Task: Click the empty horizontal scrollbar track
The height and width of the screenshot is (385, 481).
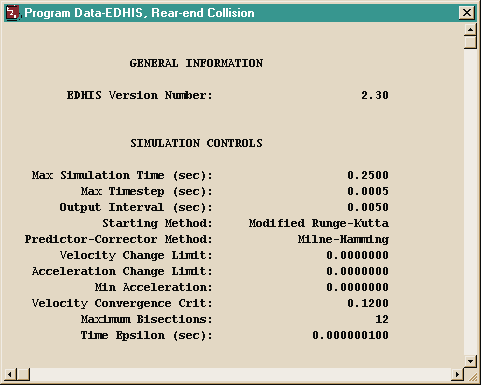Action: pyautogui.click(x=240, y=374)
